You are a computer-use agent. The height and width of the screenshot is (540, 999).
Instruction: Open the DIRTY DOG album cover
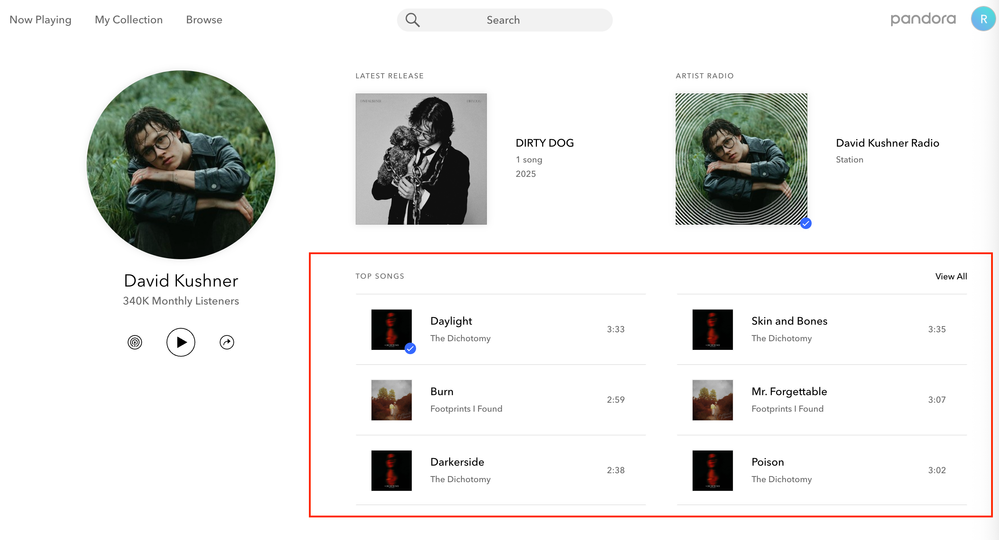tap(421, 159)
